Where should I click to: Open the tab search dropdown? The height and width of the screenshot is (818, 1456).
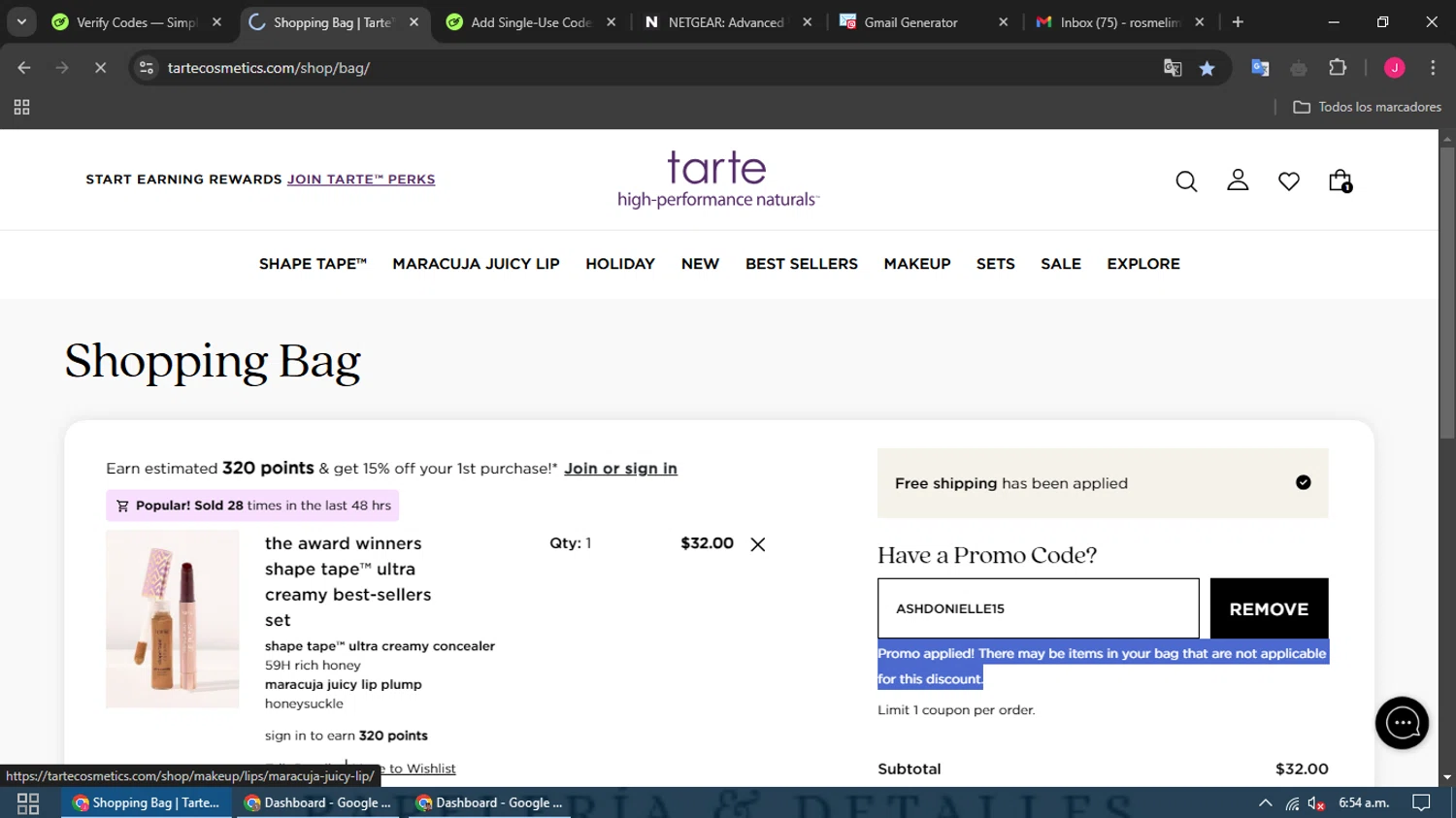(21, 21)
